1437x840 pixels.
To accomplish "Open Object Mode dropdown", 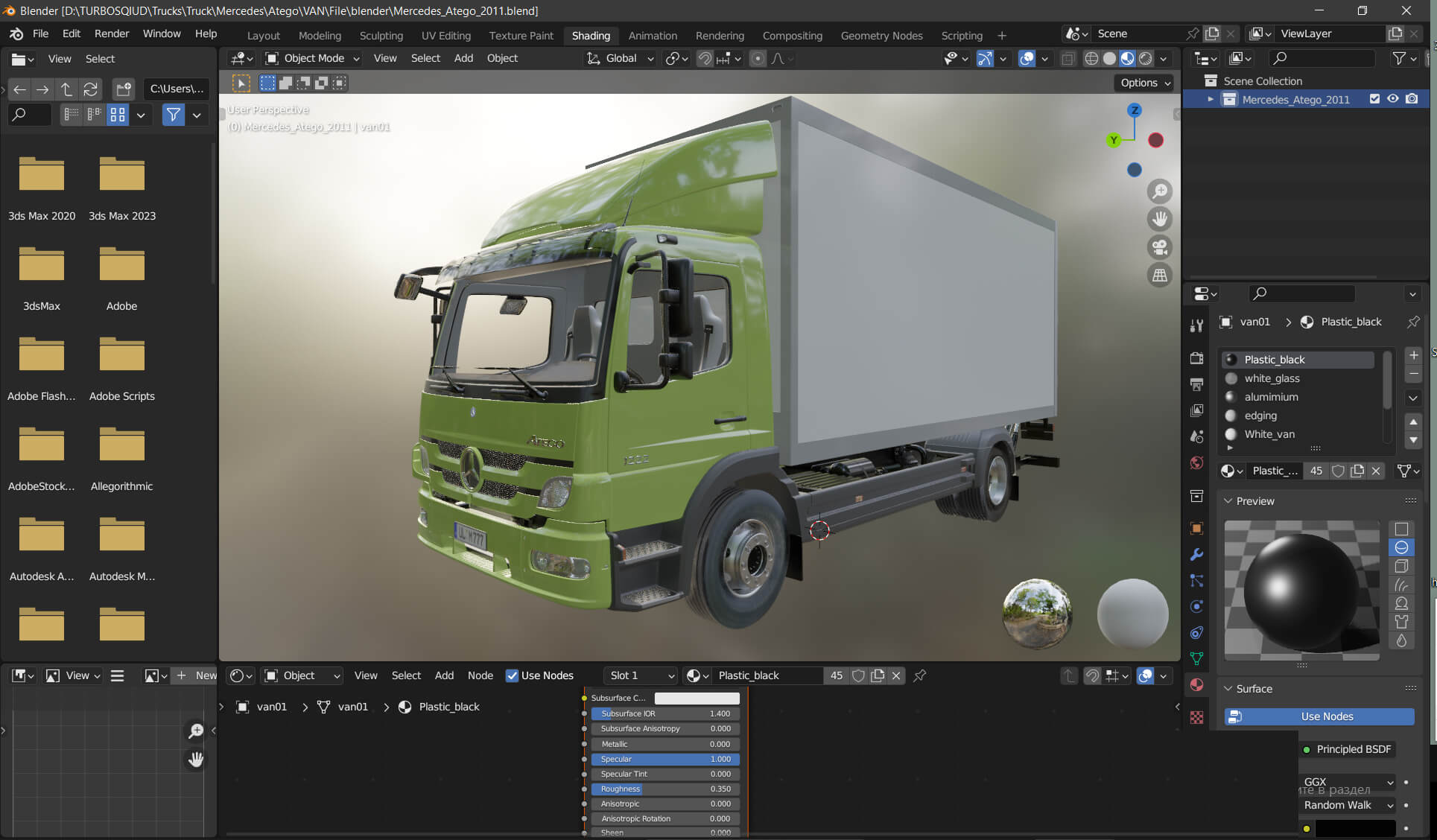I will click(x=312, y=58).
